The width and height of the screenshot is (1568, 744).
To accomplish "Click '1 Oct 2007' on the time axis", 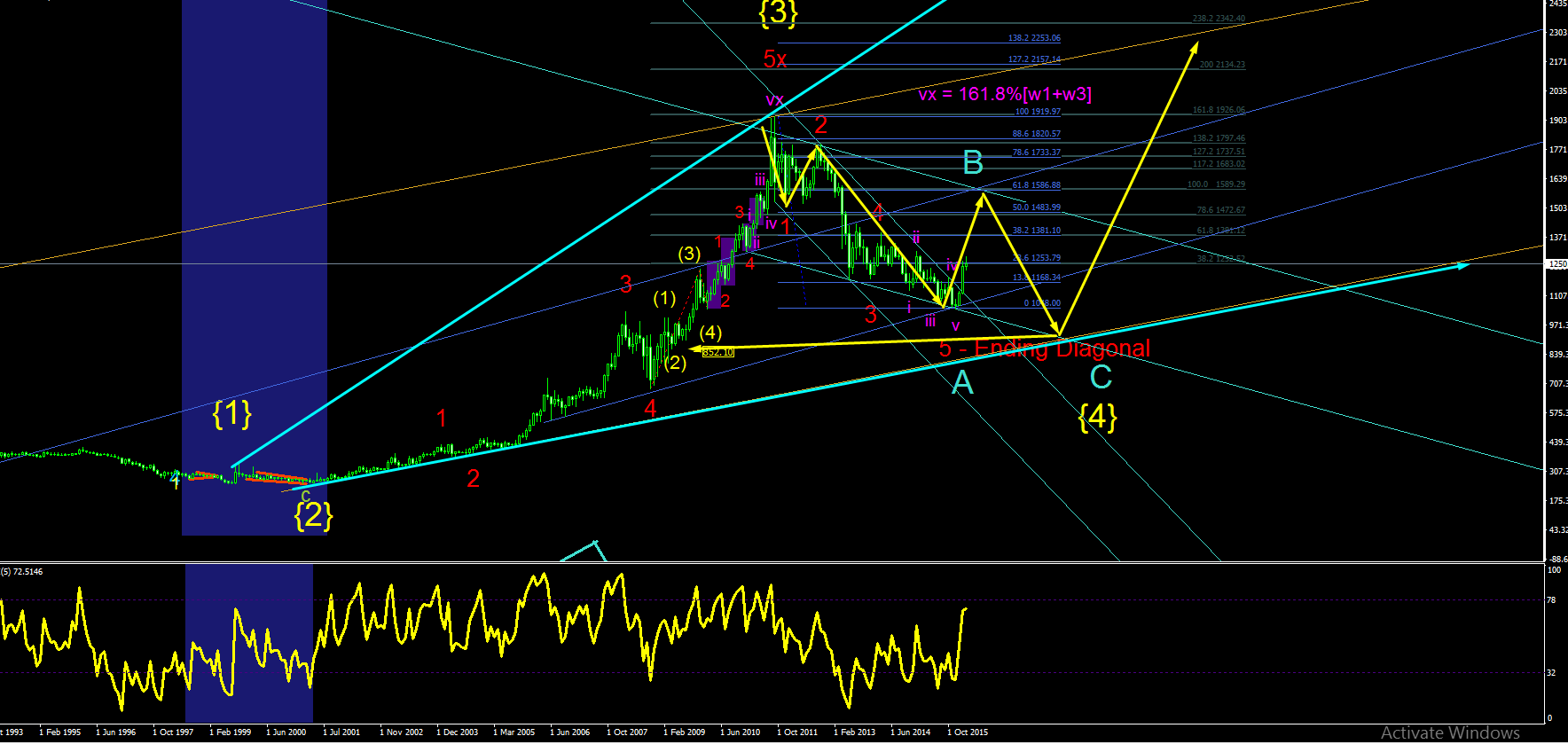I will [627, 732].
